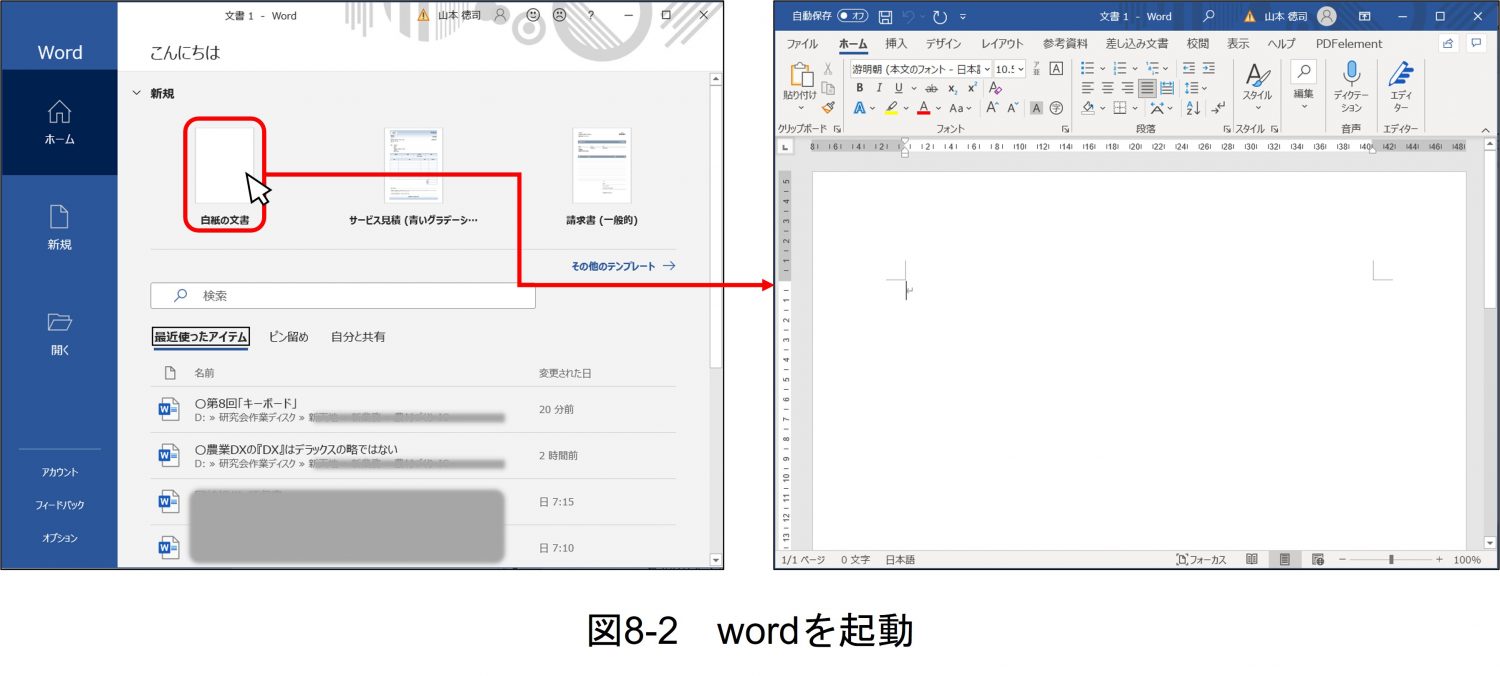Toggle the AutoSave switch off/on

853,16
